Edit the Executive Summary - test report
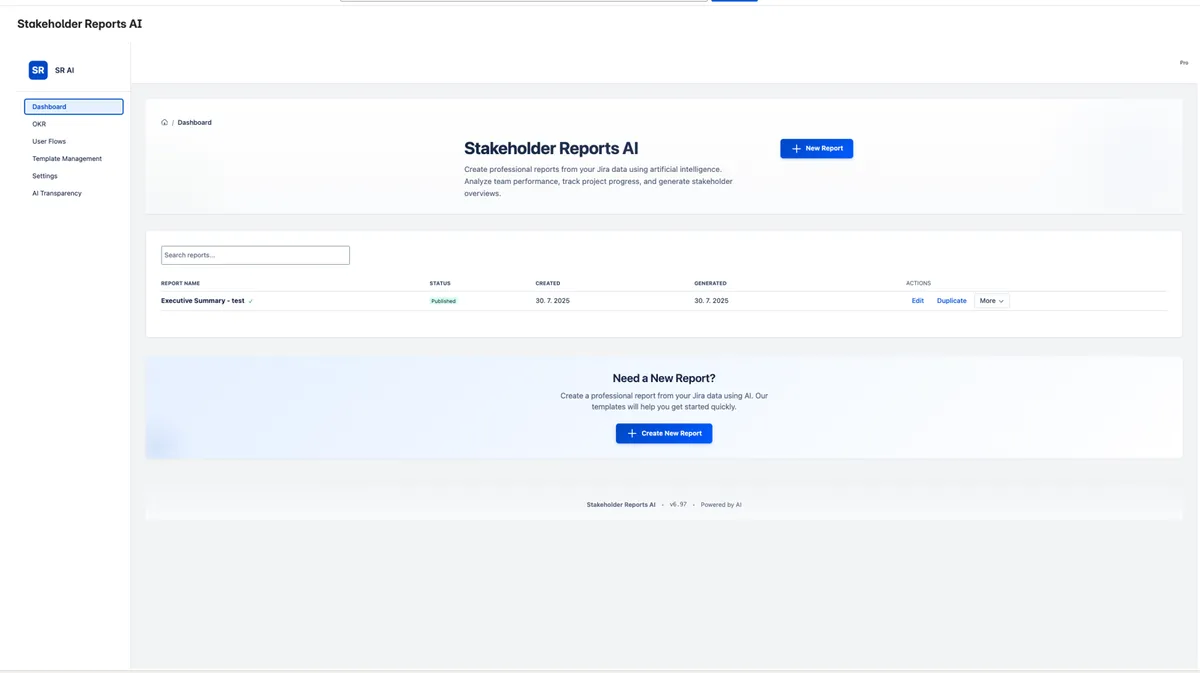Image resolution: width=1200 pixels, height=673 pixels. [x=918, y=301]
